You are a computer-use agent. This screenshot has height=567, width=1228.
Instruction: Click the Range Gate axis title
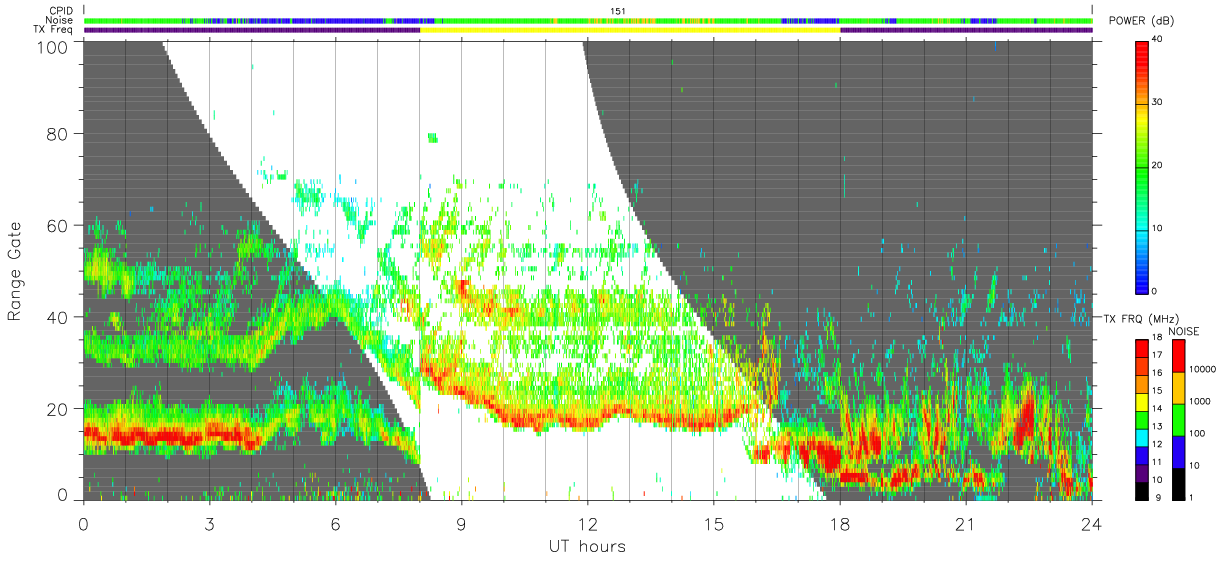point(15,270)
